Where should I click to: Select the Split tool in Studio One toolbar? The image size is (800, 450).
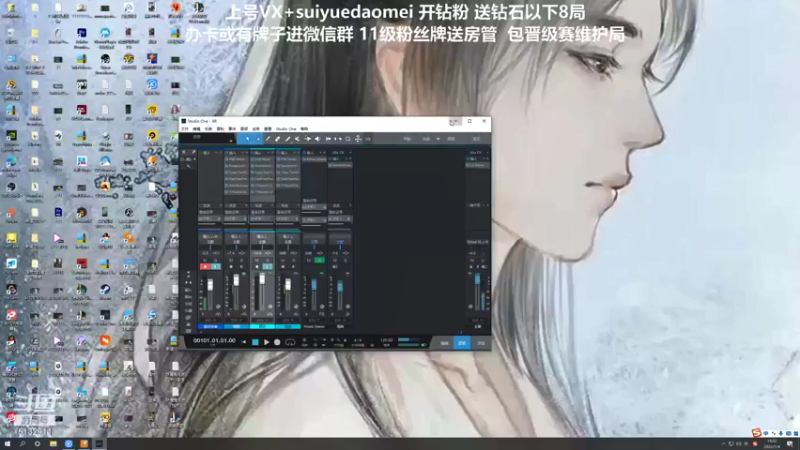(268, 138)
